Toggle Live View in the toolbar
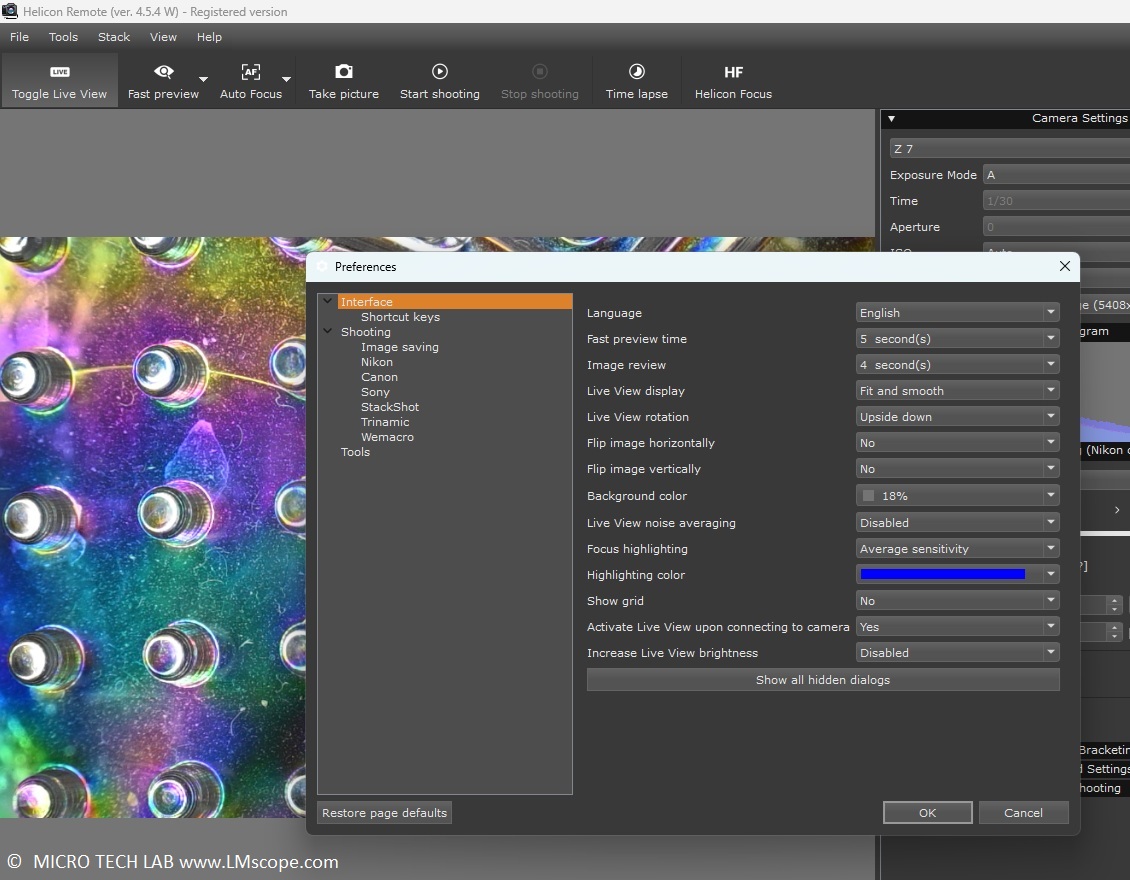The height and width of the screenshot is (880, 1130). pyautogui.click(x=60, y=81)
